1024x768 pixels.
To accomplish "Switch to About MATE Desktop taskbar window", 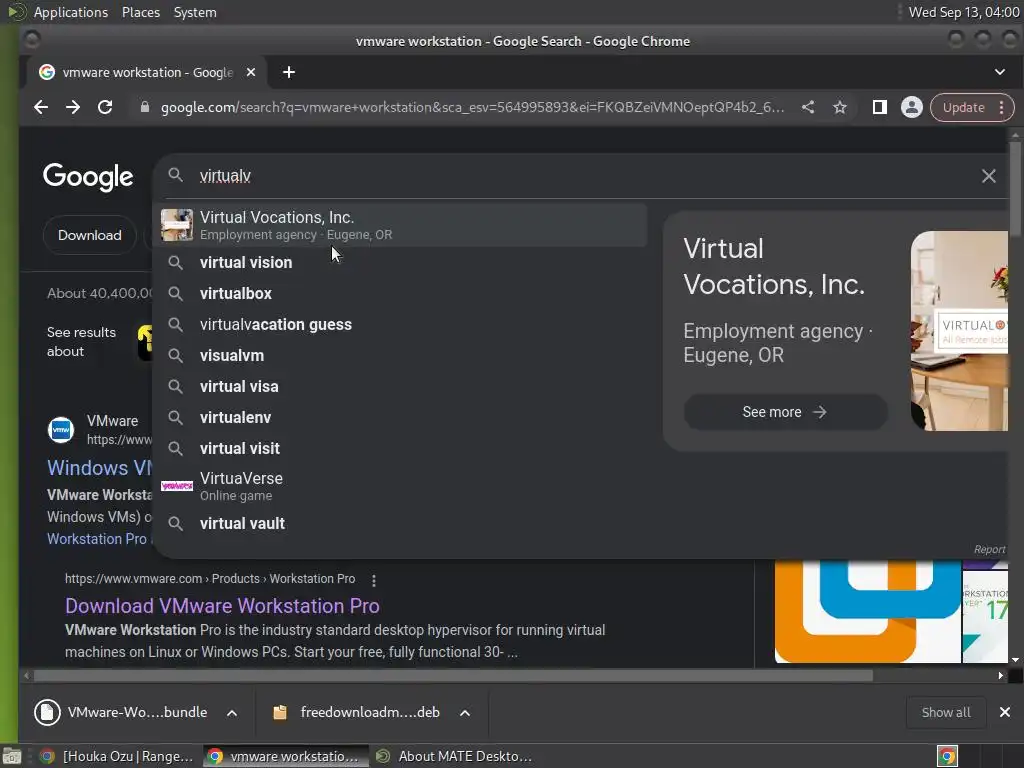I will coord(455,756).
